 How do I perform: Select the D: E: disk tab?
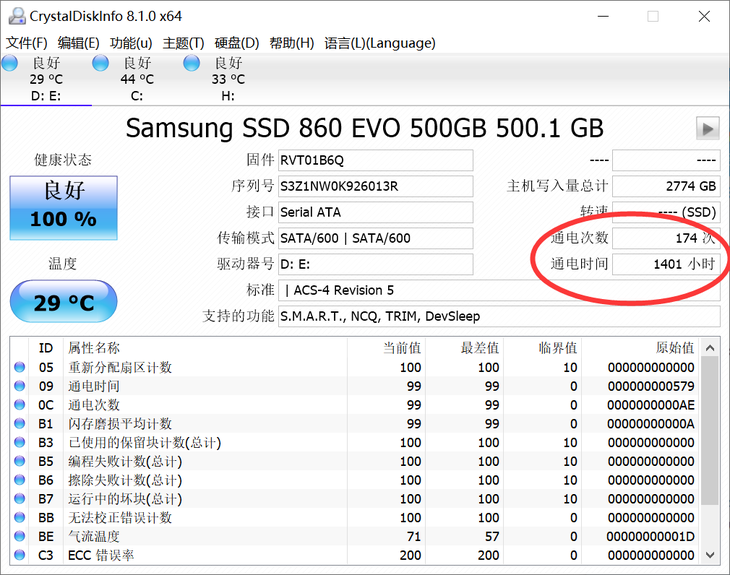point(46,79)
